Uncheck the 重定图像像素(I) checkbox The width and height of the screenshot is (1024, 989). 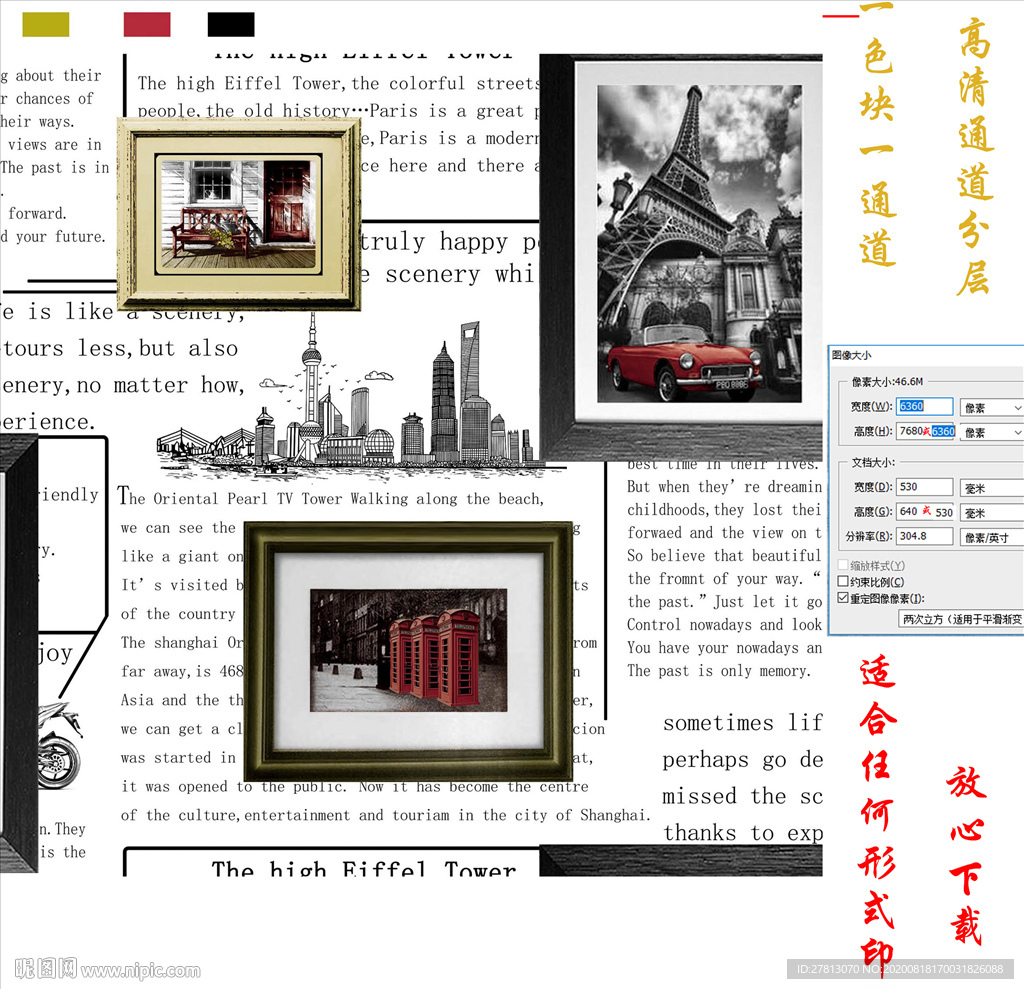point(843,598)
